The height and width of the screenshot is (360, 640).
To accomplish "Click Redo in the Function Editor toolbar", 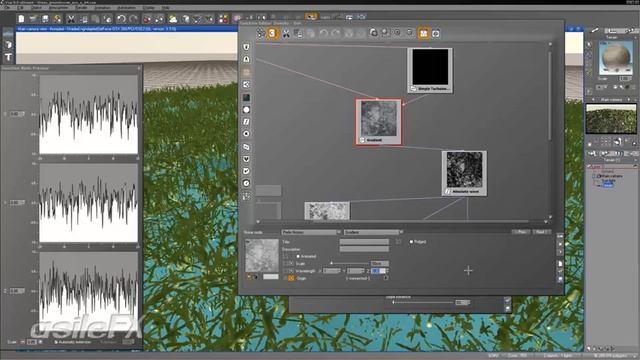I will [x=336, y=33].
